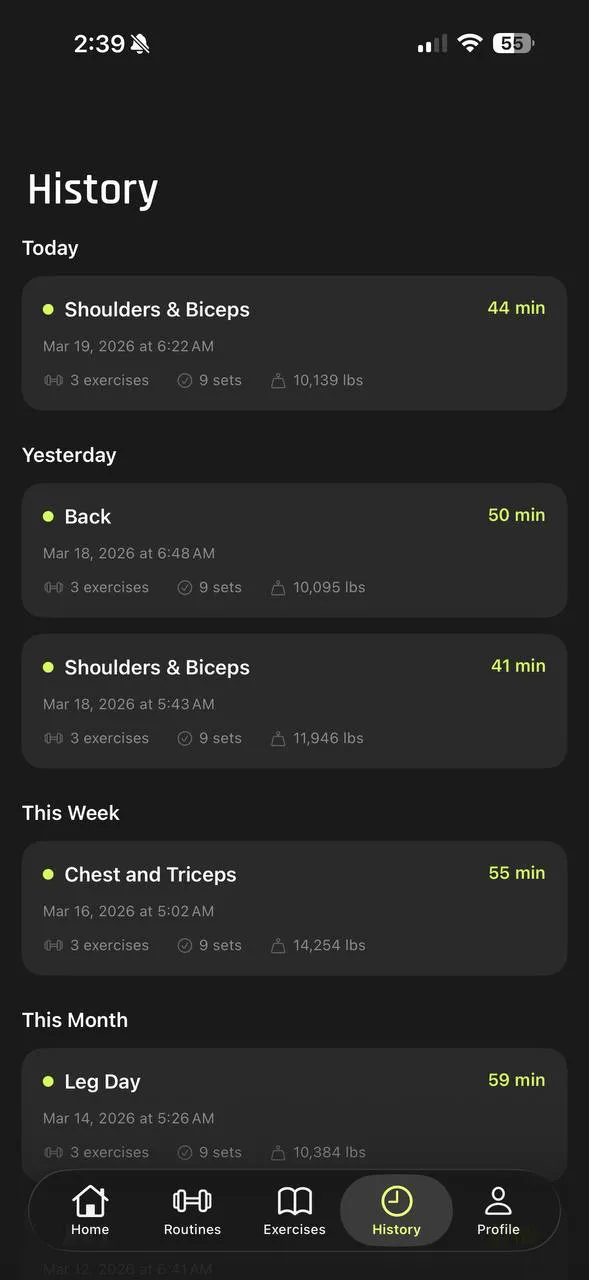Image resolution: width=589 pixels, height=1280 pixels.
Task: Open the Chest and Triceps workout entry
Action: (294, 907)
